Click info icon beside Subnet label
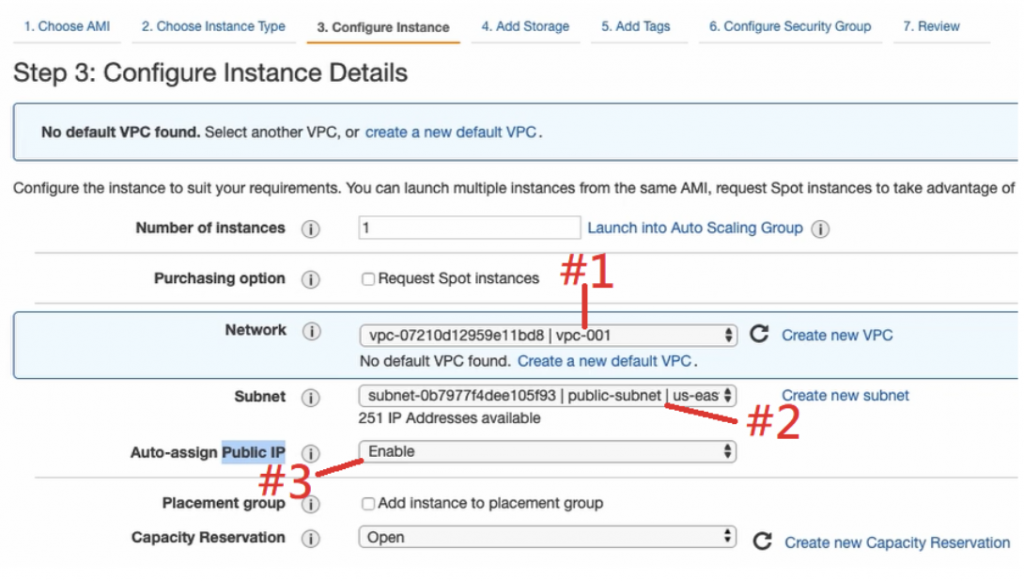This screenshot has width=1024, height=581. click(x=311, y=397)
